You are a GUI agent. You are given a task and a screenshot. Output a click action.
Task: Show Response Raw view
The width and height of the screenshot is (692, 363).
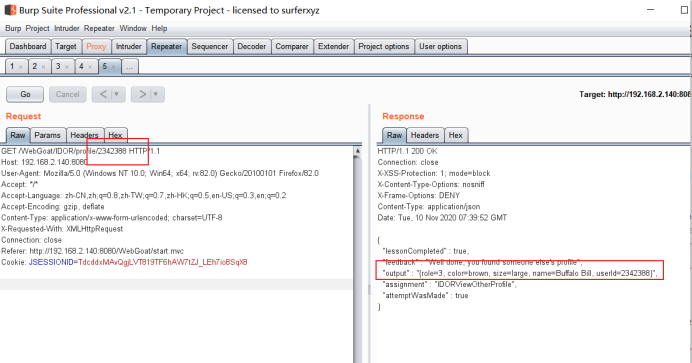point(395,135)
